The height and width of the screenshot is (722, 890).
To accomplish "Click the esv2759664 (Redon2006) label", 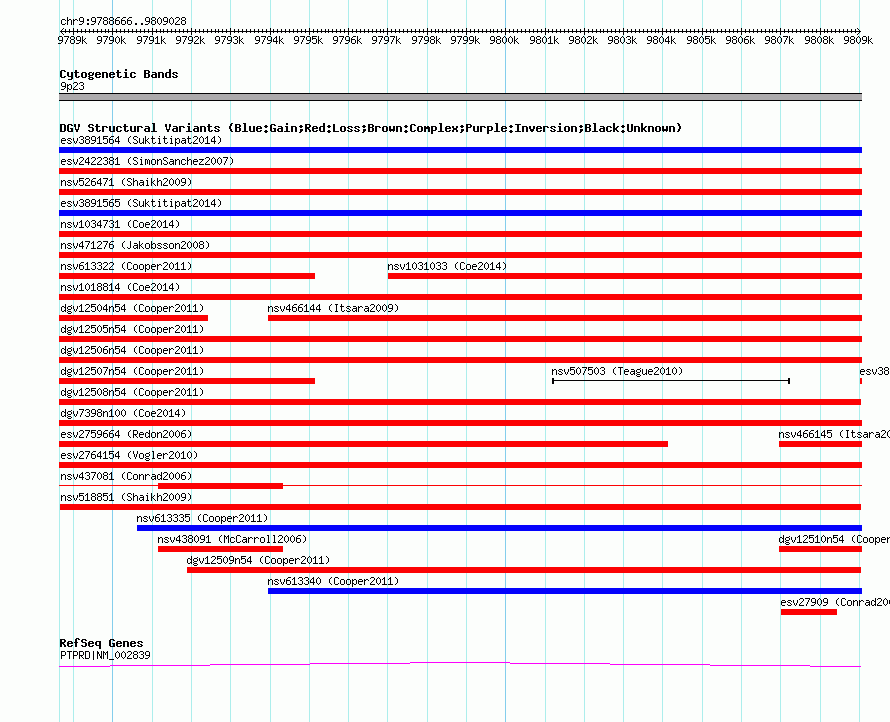I will tap(126, 434).
